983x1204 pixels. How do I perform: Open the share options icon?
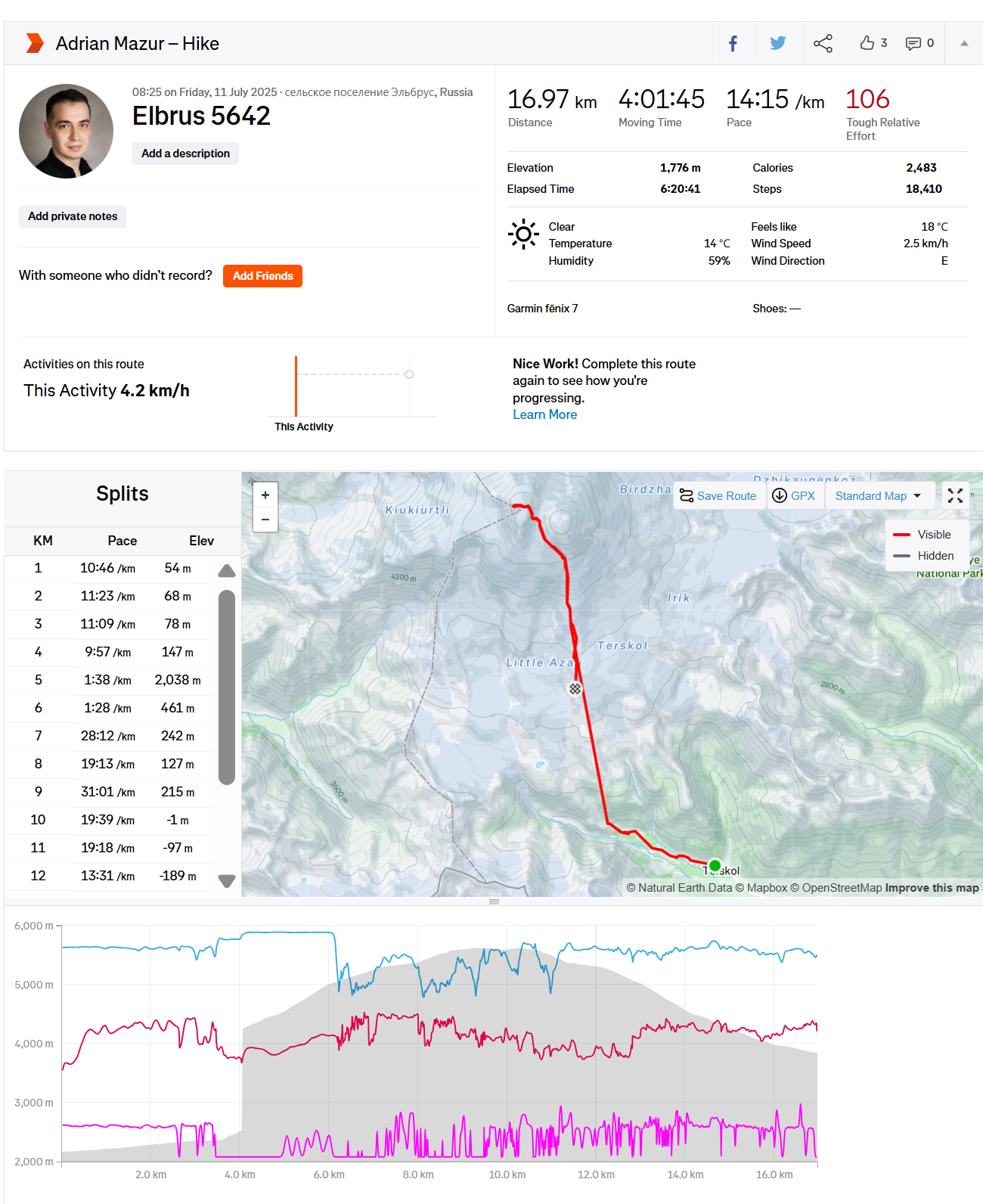(823, 44)
